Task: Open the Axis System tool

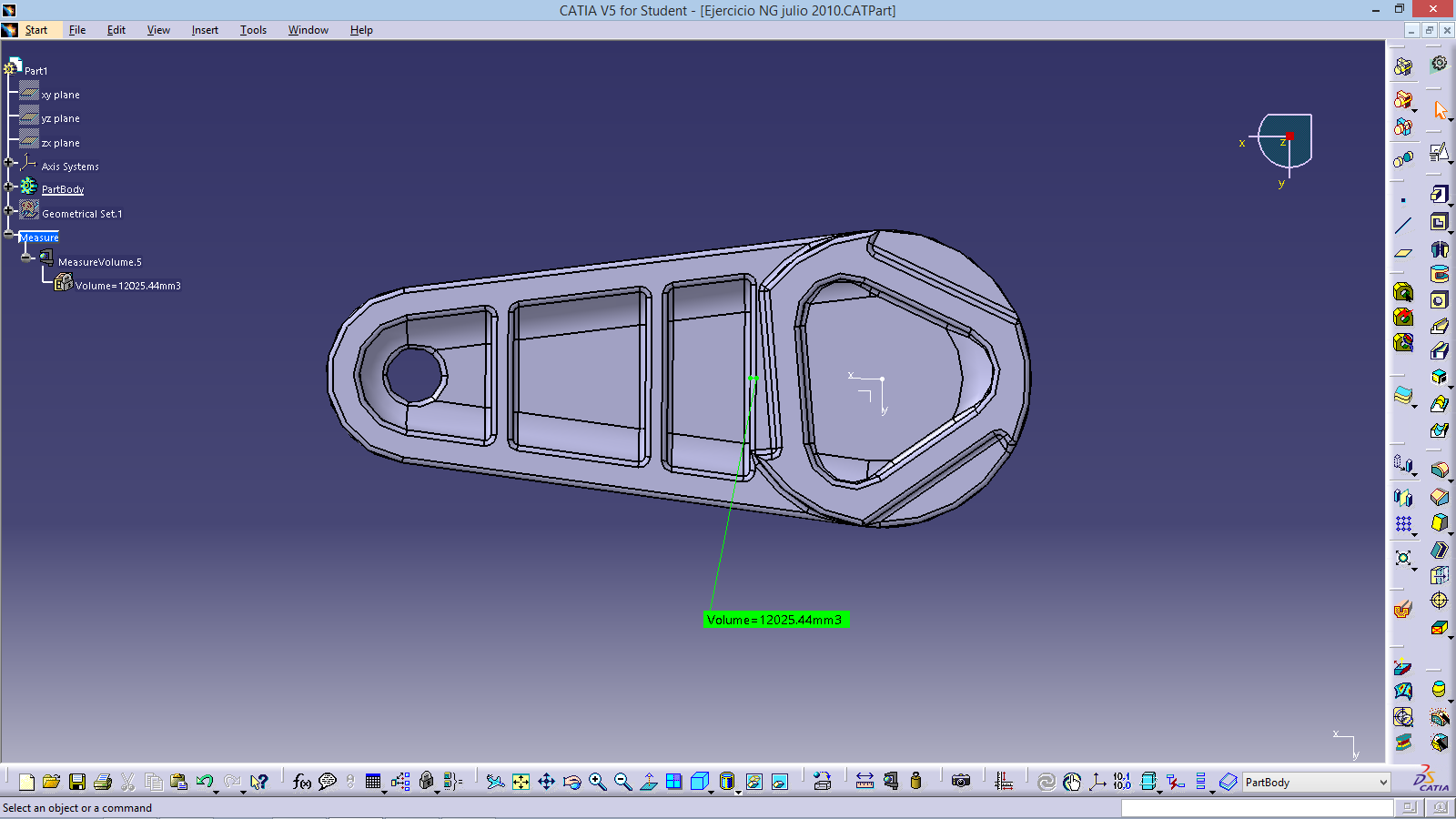Action: coord(1097,782)
